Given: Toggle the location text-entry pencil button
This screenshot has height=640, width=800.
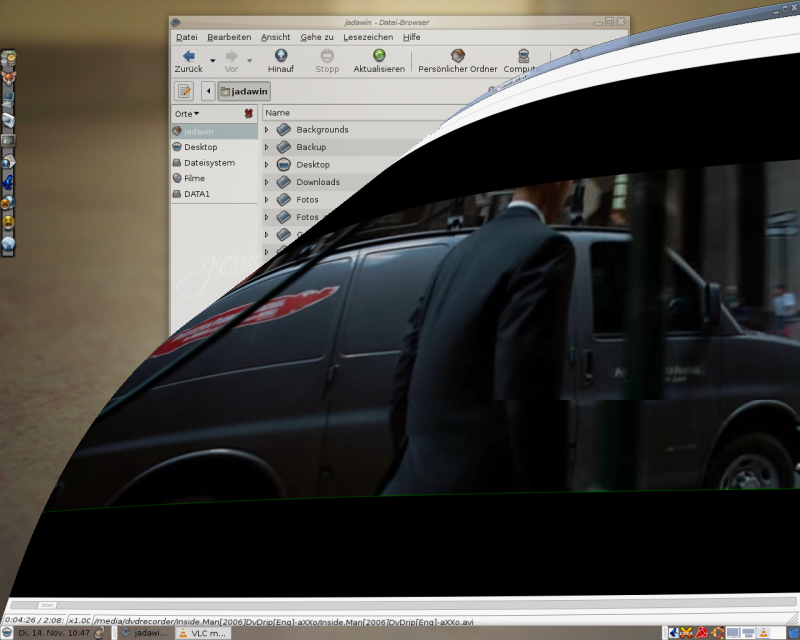Looking at the screenshot, I should [184, 91].
